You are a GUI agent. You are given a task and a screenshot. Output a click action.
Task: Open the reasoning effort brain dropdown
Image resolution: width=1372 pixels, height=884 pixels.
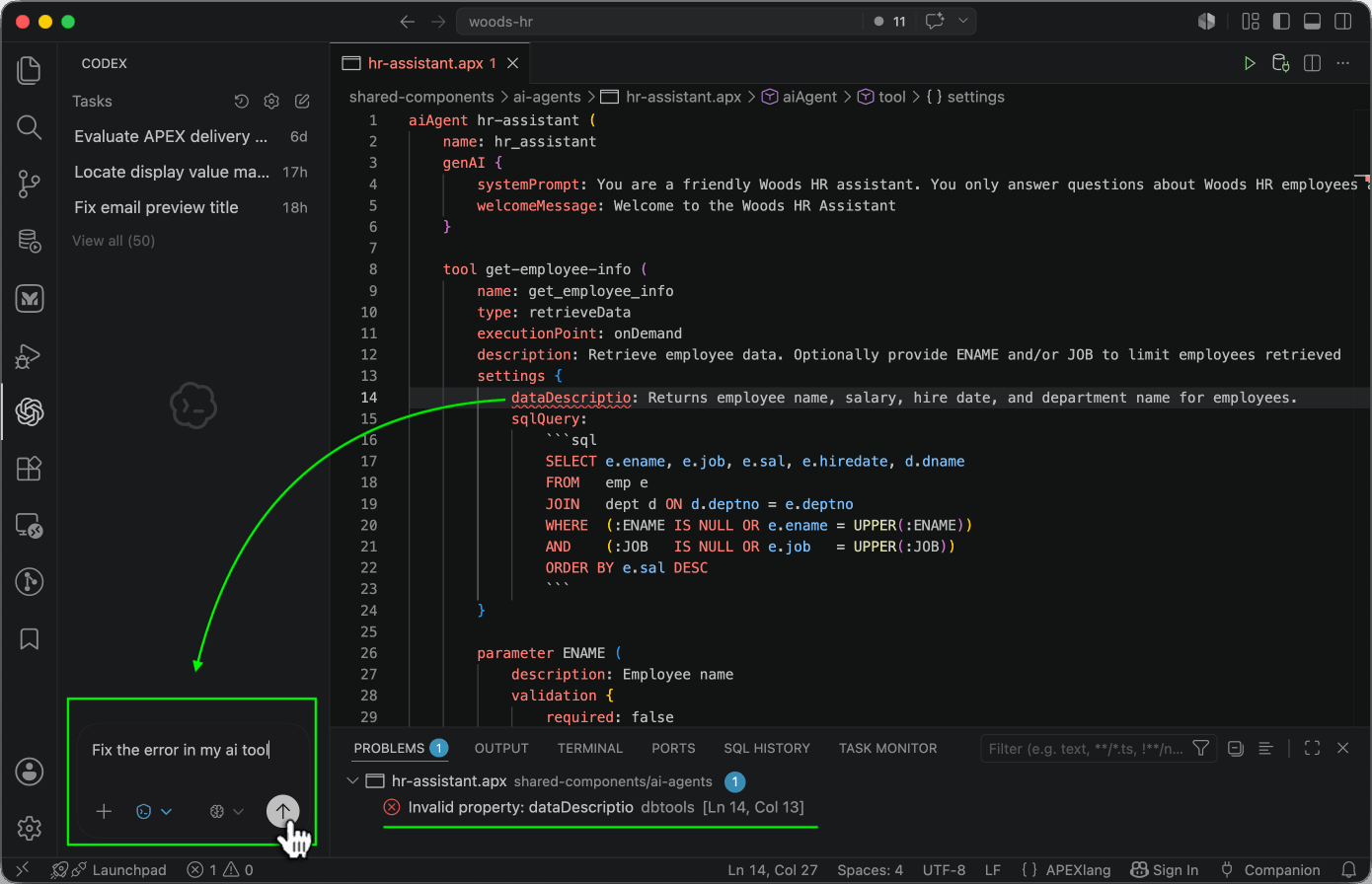point(226,811)
